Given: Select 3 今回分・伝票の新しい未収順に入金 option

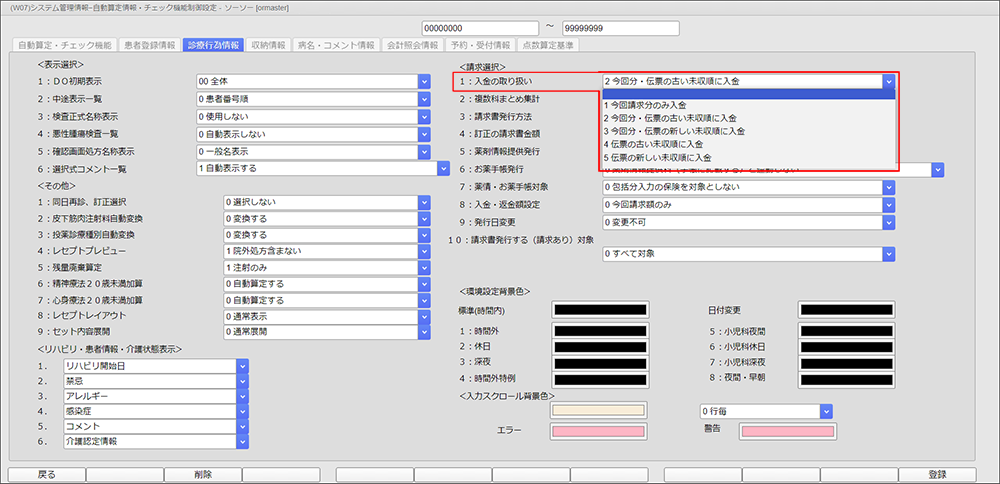Looking at the screenshot, I should click(674, 131).
